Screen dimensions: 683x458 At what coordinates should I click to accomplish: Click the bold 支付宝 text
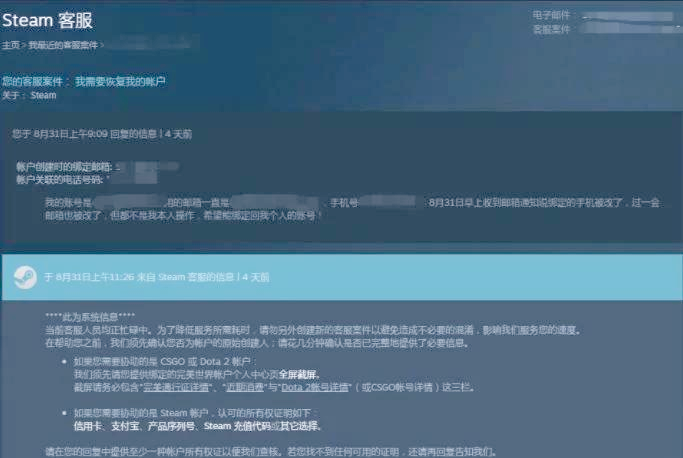tap(125, 426)
